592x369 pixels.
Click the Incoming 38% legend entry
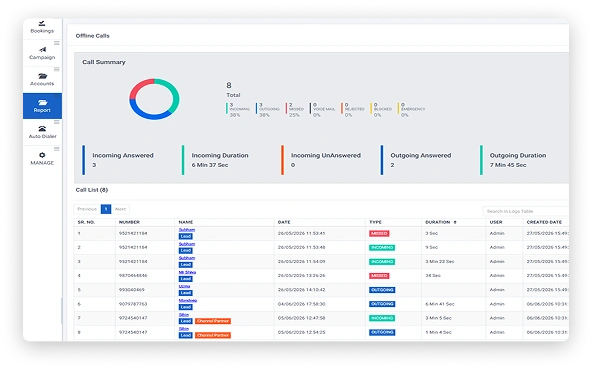pyautogui.click(x=238, y=110)
